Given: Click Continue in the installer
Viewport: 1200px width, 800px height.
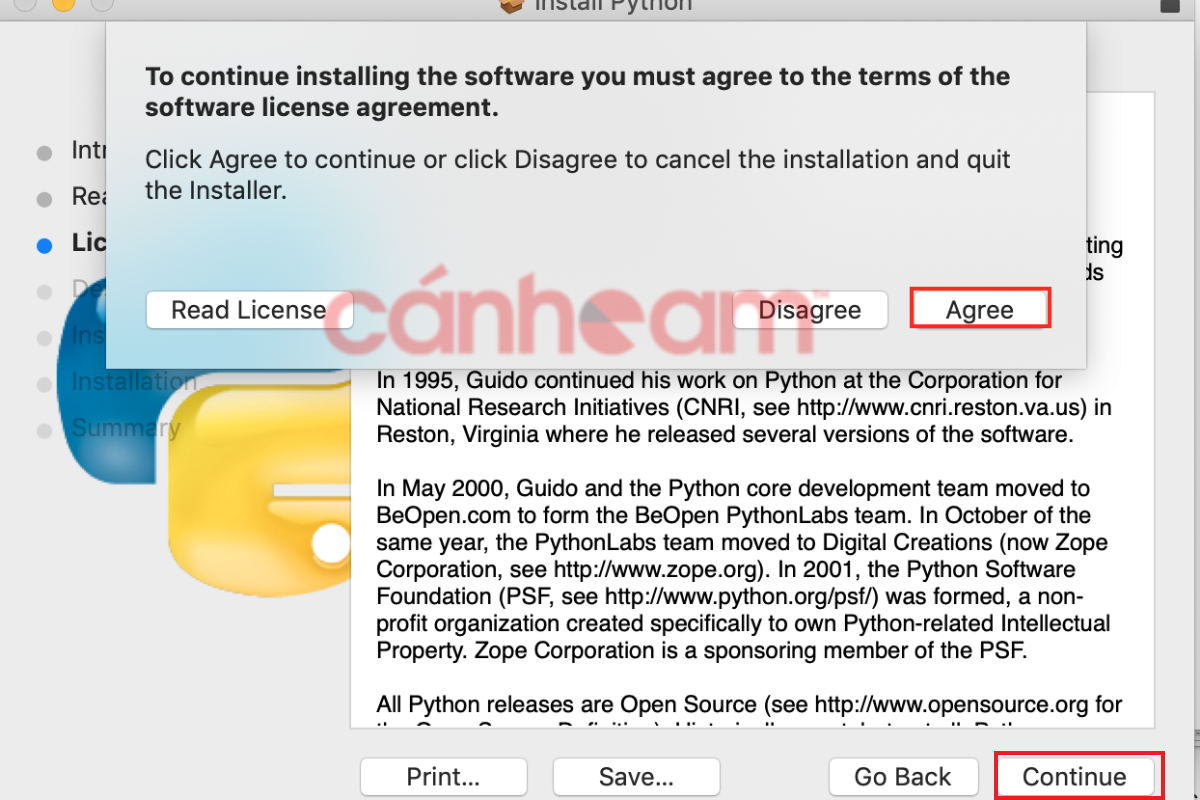Looking at the screenshot, I should pos(1074,776).
